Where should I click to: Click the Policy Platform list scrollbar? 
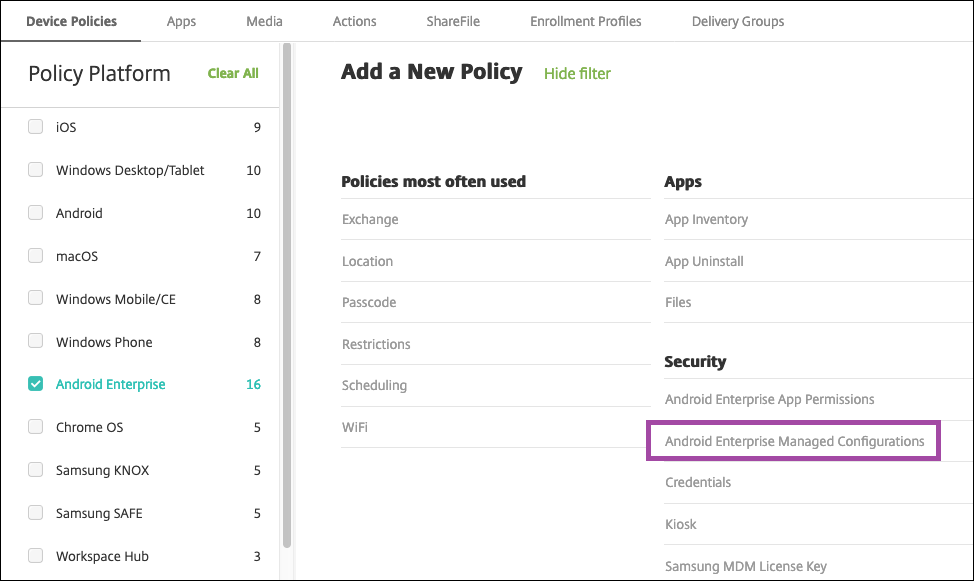click(287, 300)
